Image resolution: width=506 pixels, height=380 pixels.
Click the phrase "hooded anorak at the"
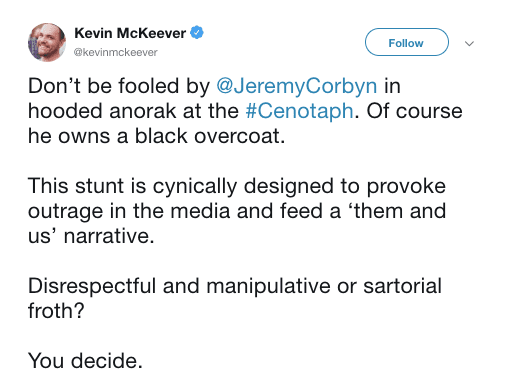coord(133,111)
